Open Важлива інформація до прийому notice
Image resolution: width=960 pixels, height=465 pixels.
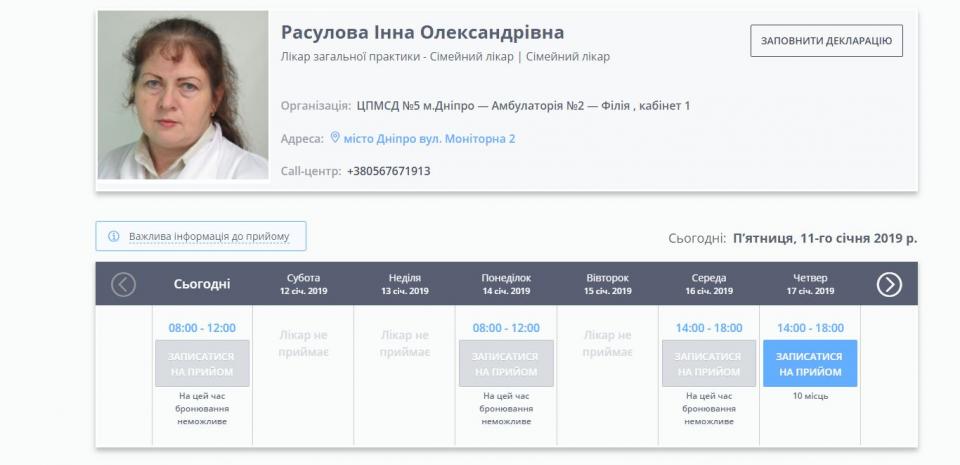click(208, 237)
